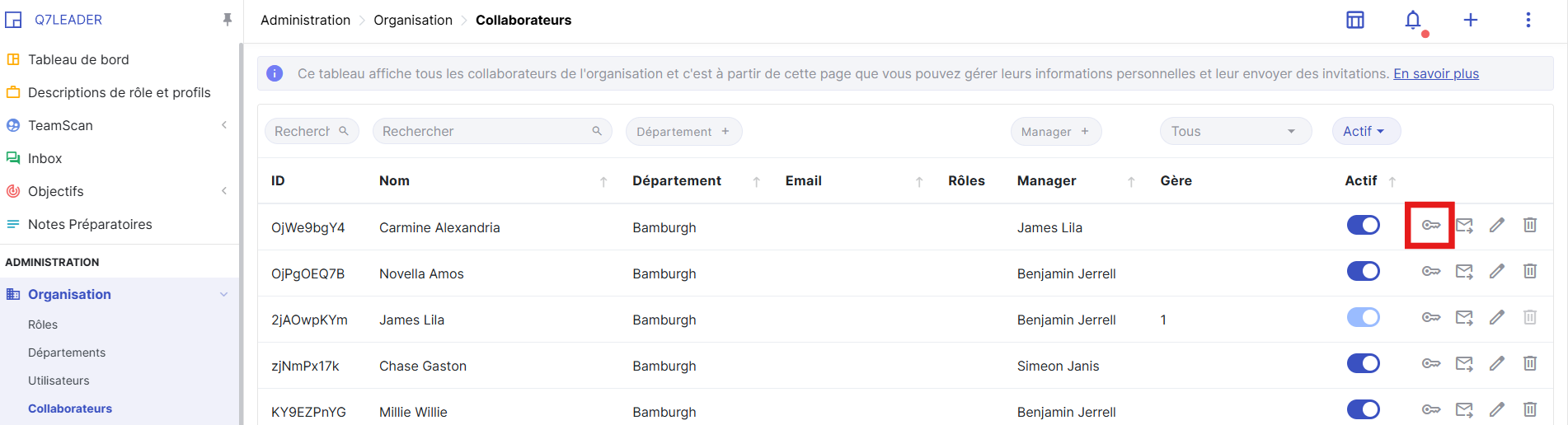Image resolution: width=1568 pixels, height=425 pixels.
Task: Edit James Lila with pencil icon
Action: 1497,317
